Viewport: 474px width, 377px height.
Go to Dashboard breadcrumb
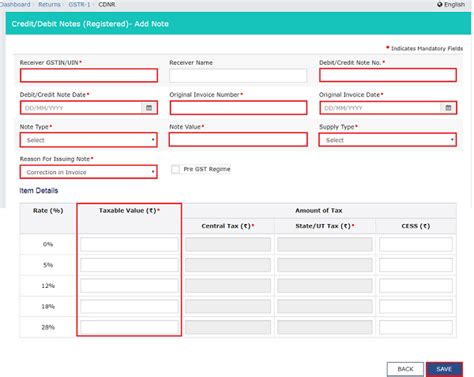[15, 4]
